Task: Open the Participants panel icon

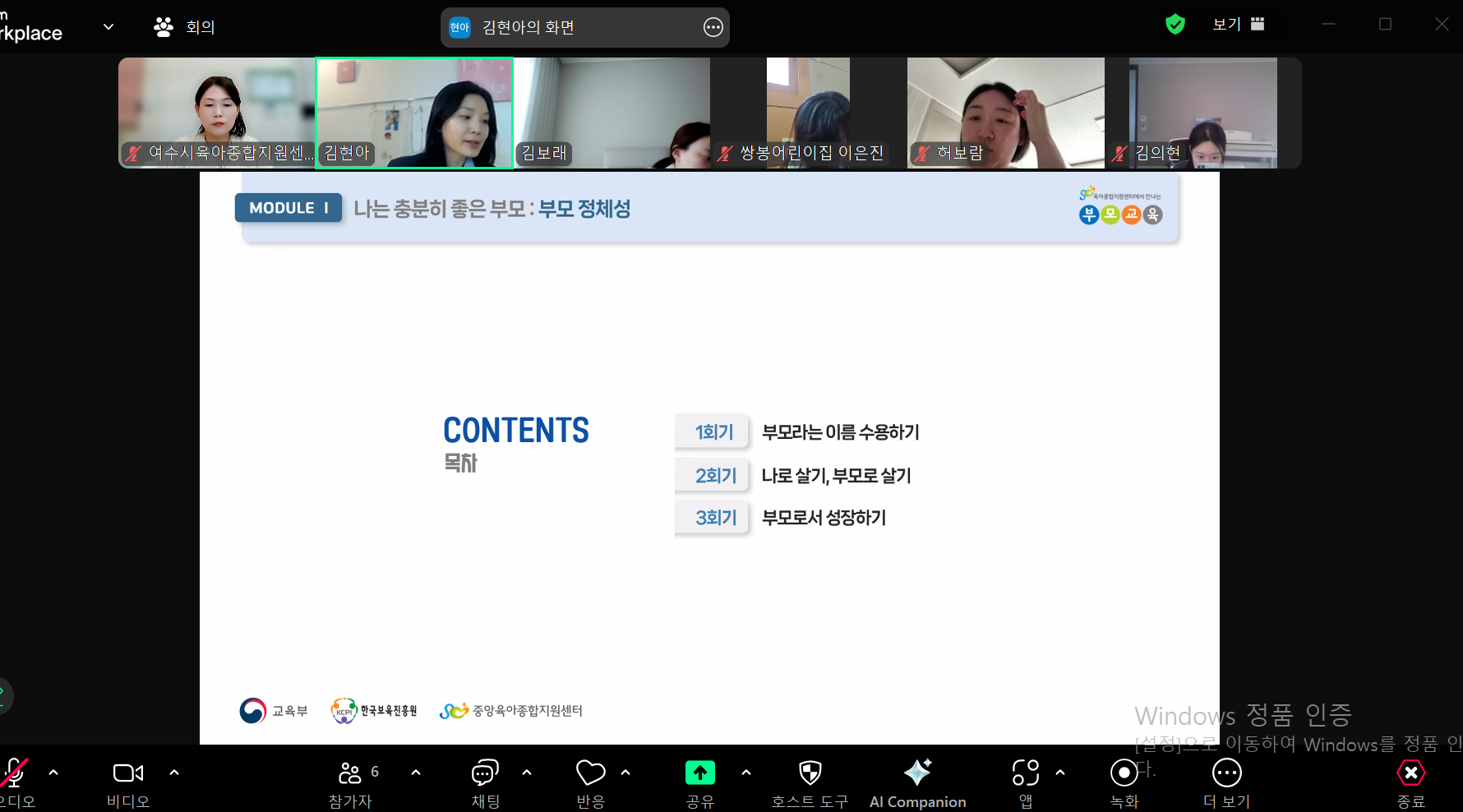Action: coord(350,773)
